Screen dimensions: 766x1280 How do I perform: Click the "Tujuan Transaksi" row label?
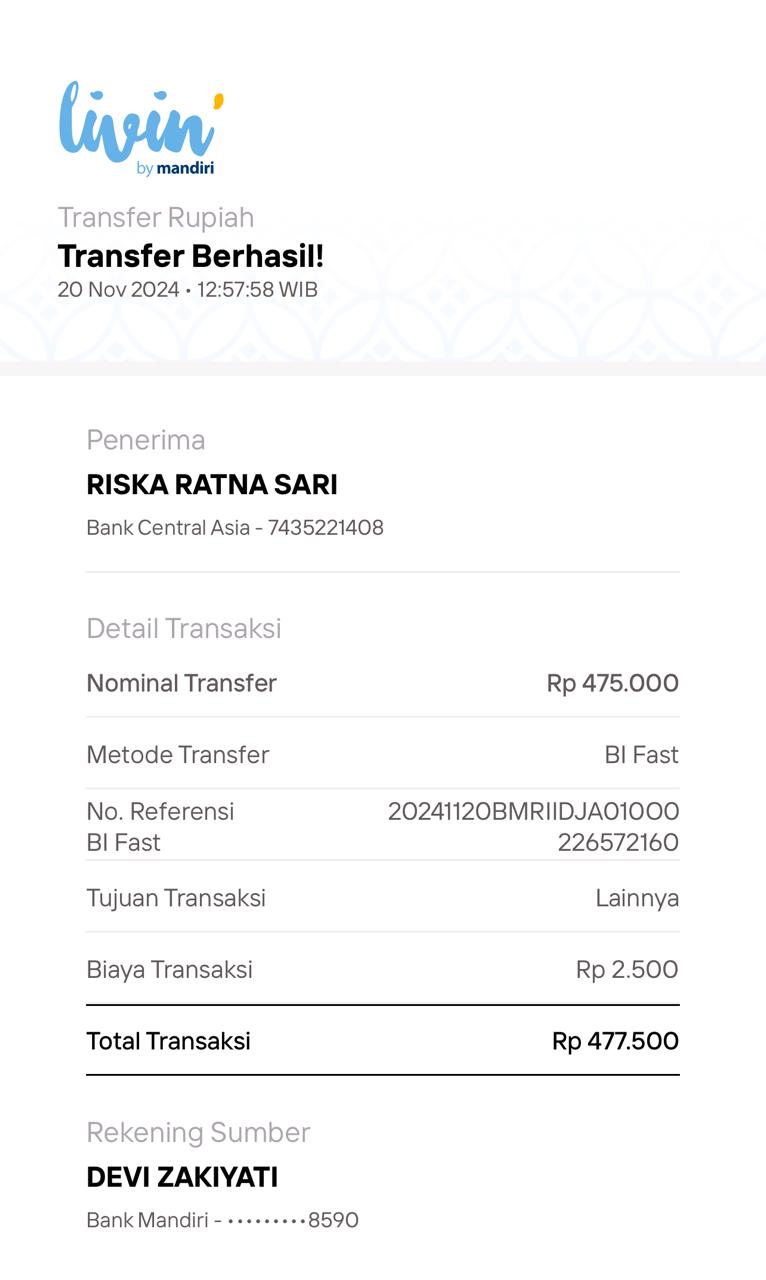pos(176,898)
